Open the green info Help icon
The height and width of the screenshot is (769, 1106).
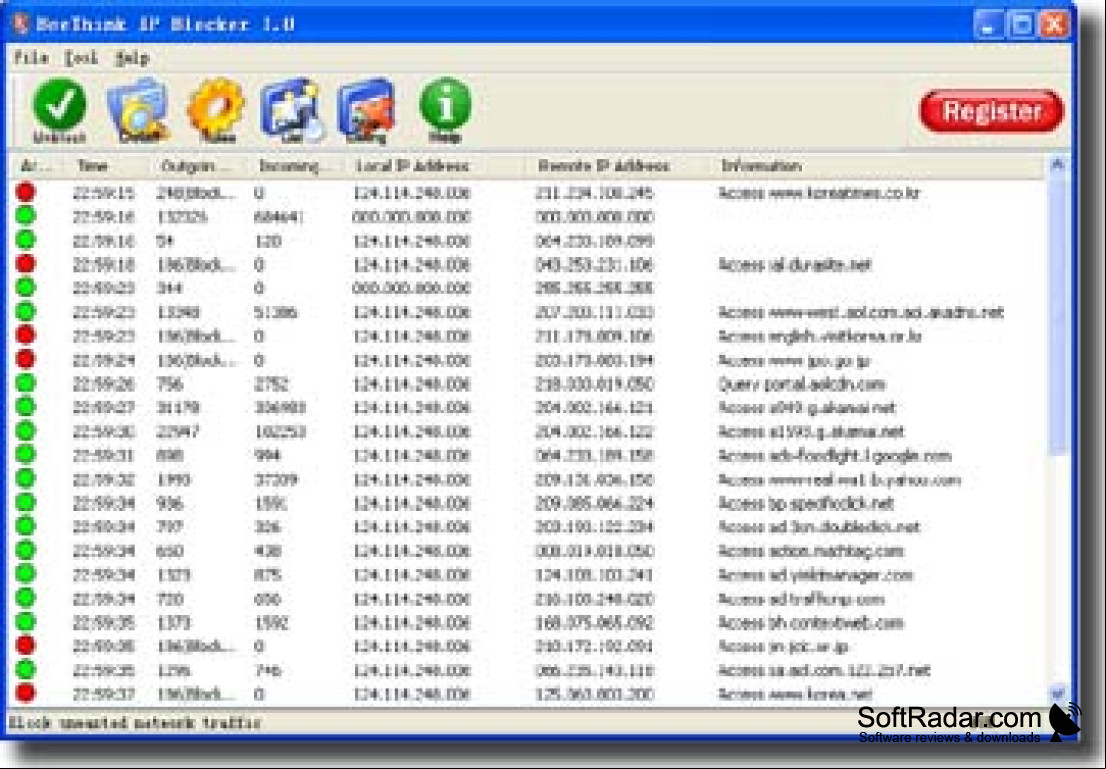[445, 109]
